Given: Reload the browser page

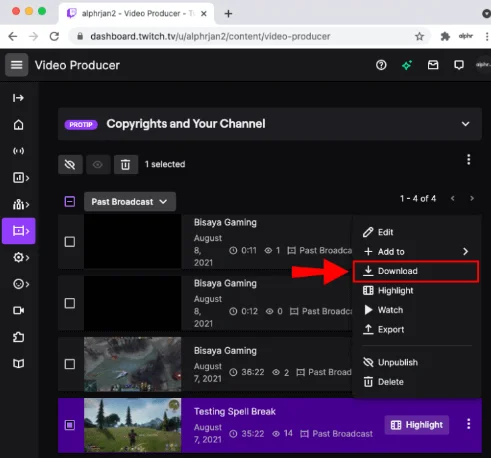Looking at the screenshot, I should click(54, 36).
